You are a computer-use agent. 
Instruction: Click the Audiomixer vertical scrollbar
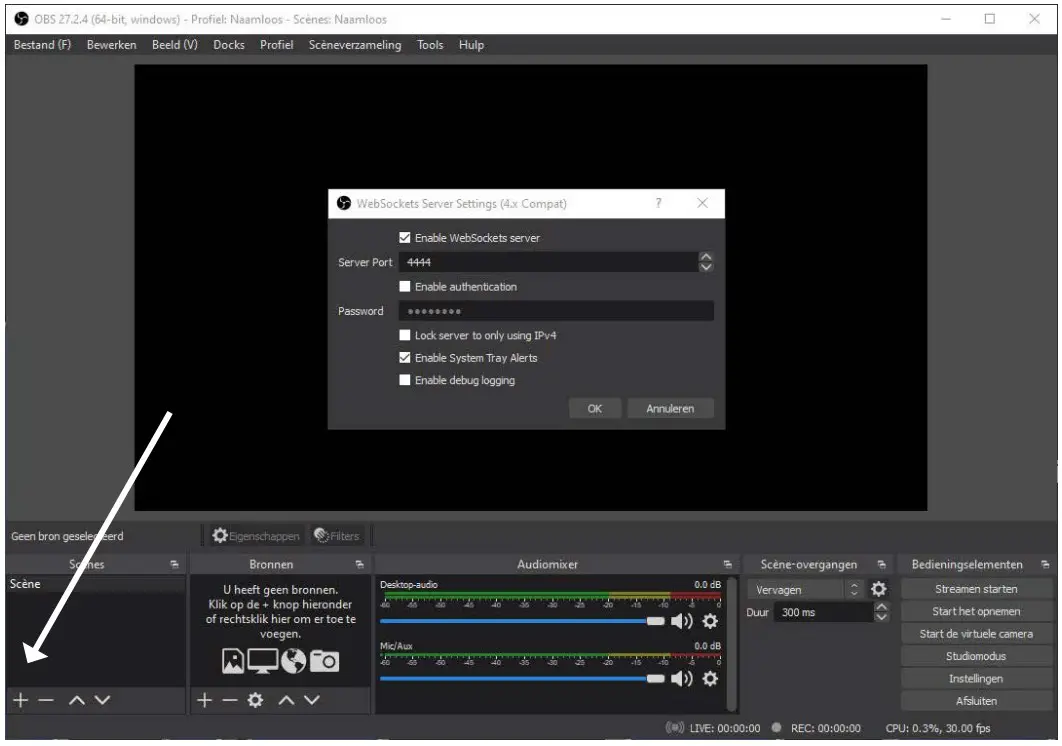[x=731, y=644]
